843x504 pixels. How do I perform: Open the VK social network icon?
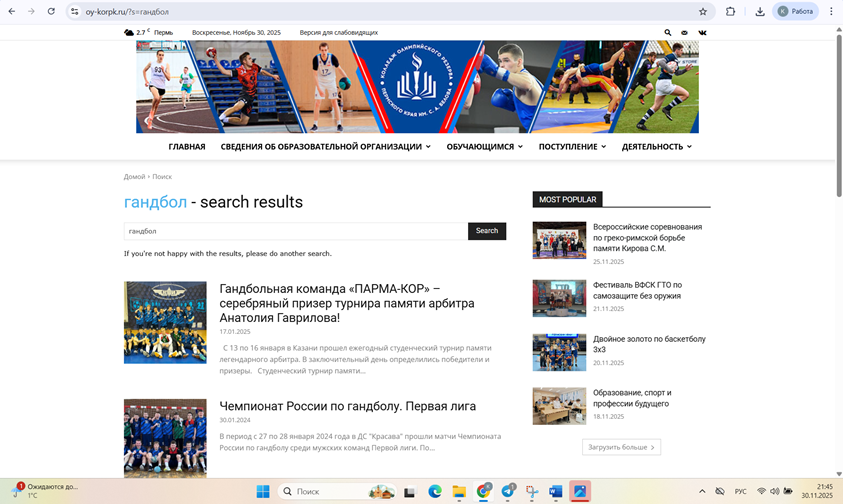point(702,32)
